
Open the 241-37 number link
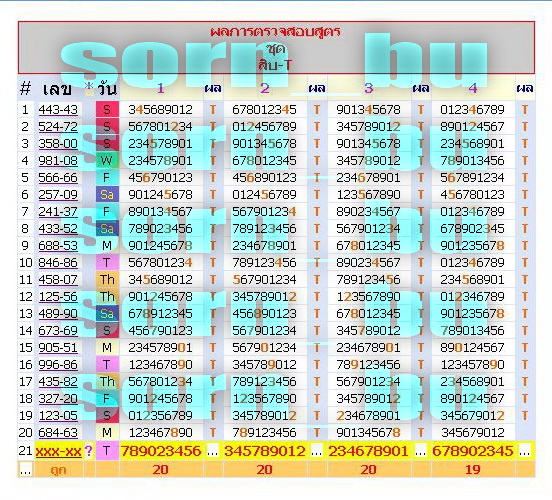point(58,212)
